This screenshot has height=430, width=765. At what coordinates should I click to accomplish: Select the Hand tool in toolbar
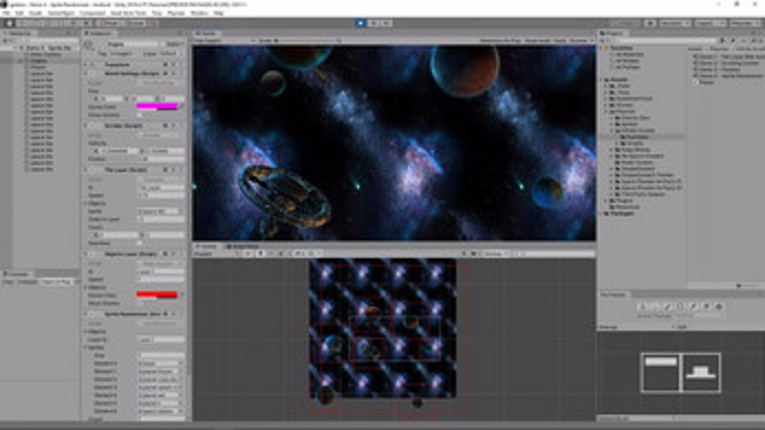coord(9,23)
